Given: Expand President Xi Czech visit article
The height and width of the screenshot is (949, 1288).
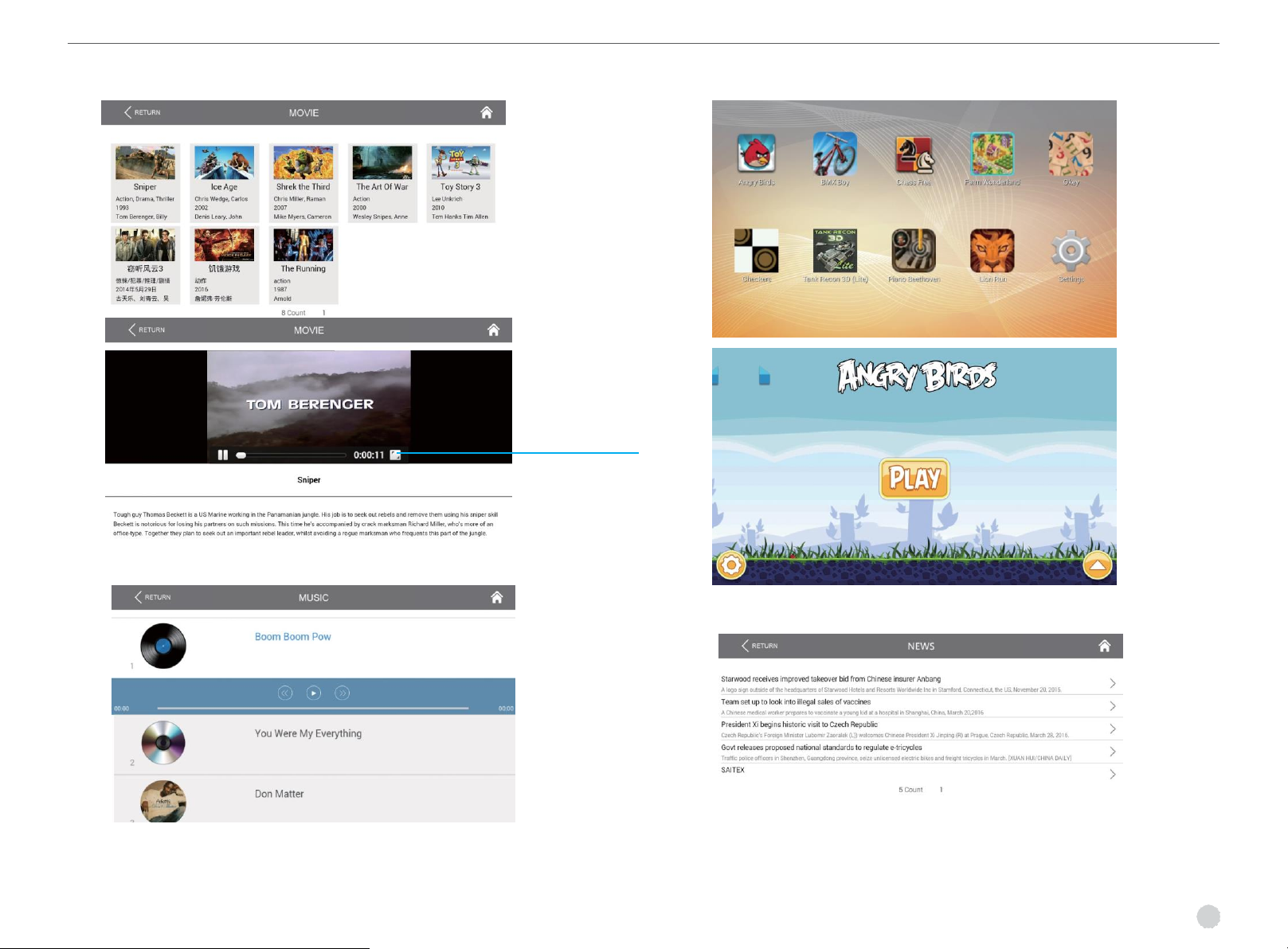Looking at the screenshot, I should pyautogui.click(x=1113, y=728).
